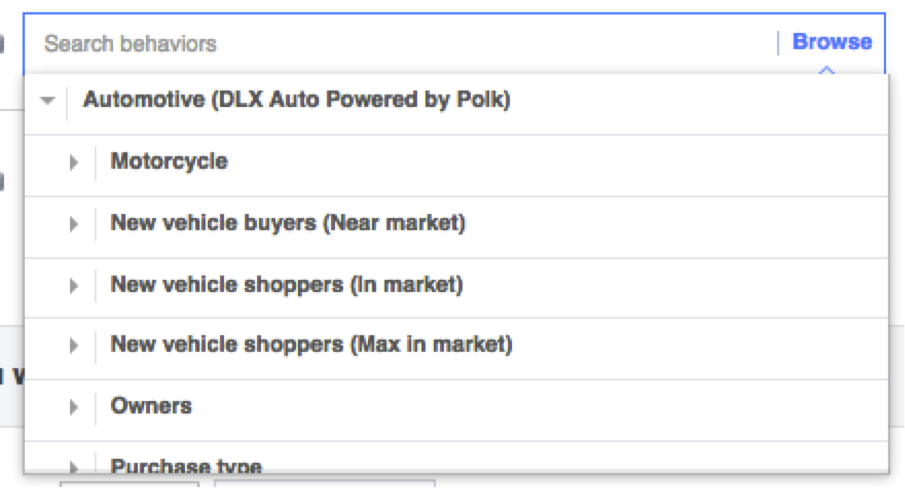
Task: Collapse the Automotive category arrow
Action: tap(46, 100)
